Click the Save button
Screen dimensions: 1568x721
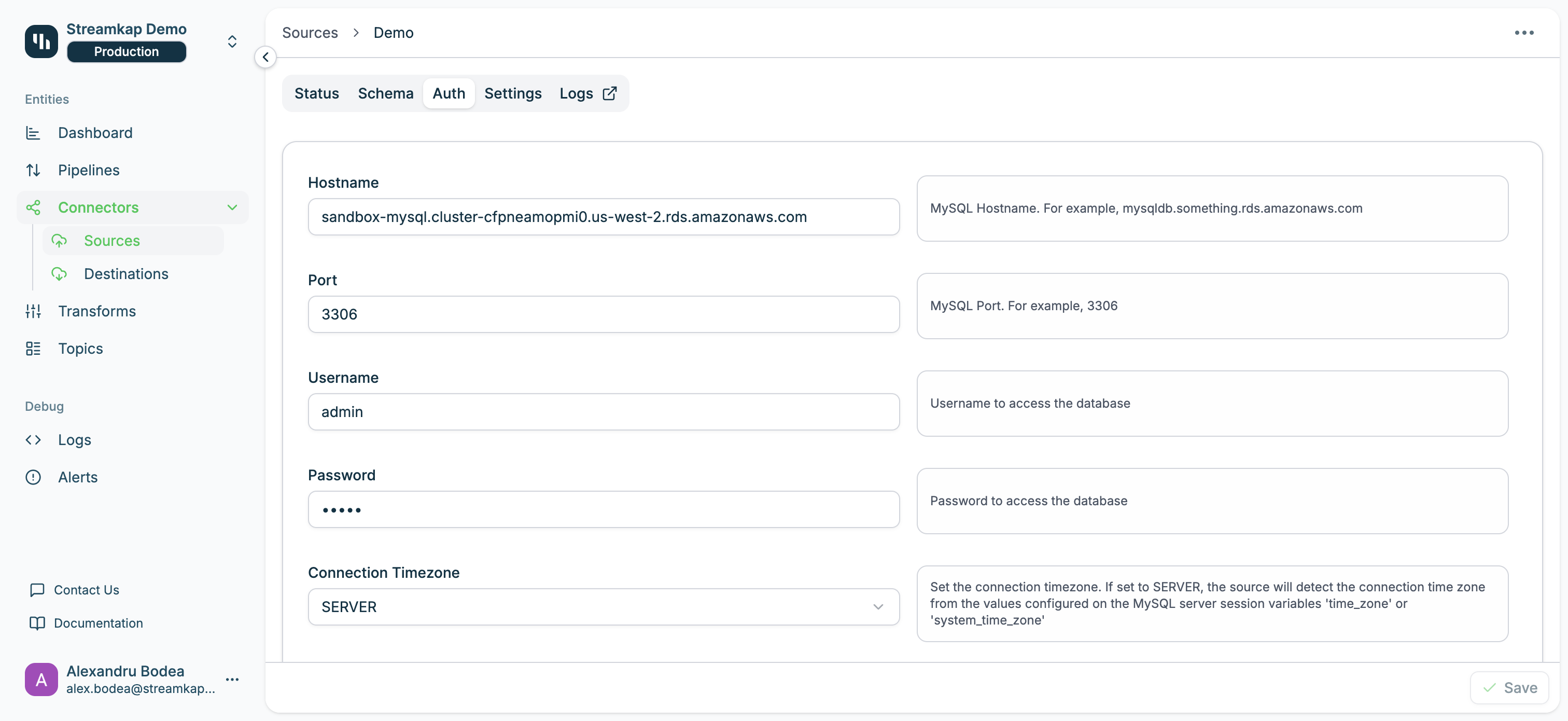pyautogui.click(x=1509, y=687)
